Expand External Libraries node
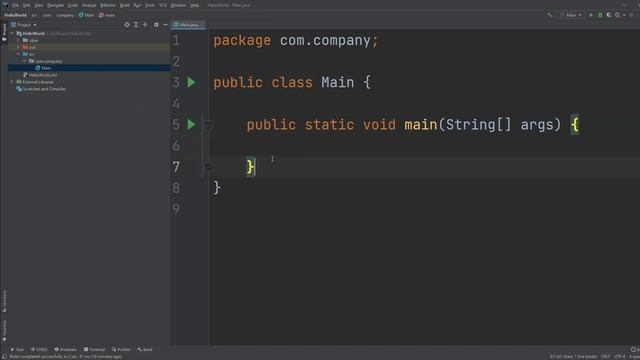Image resolution: width=640 pixels, height=360 pixels. (12, 82)
